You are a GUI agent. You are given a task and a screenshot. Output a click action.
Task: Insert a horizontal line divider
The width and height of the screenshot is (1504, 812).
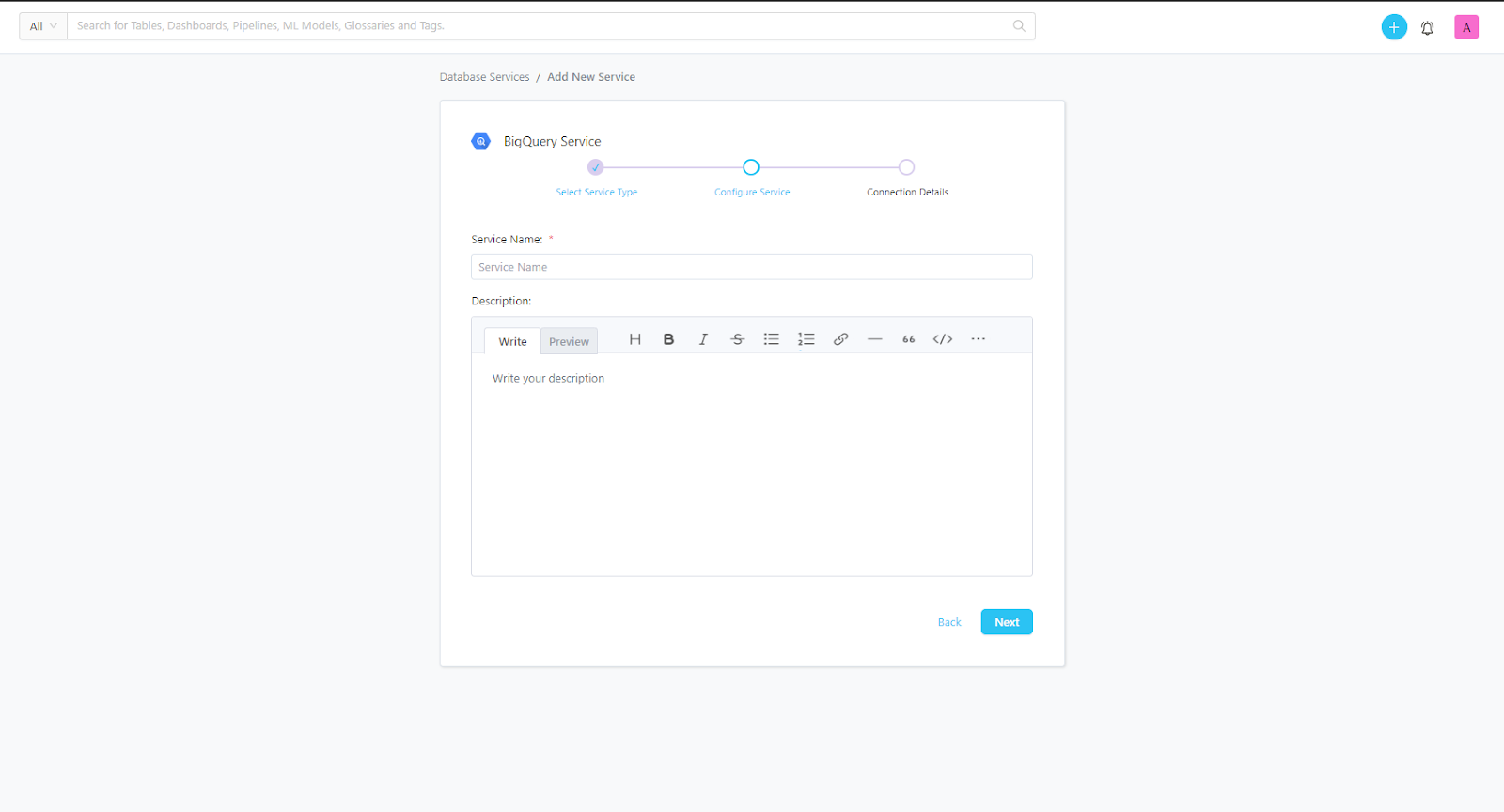click(x=874, y=339)
